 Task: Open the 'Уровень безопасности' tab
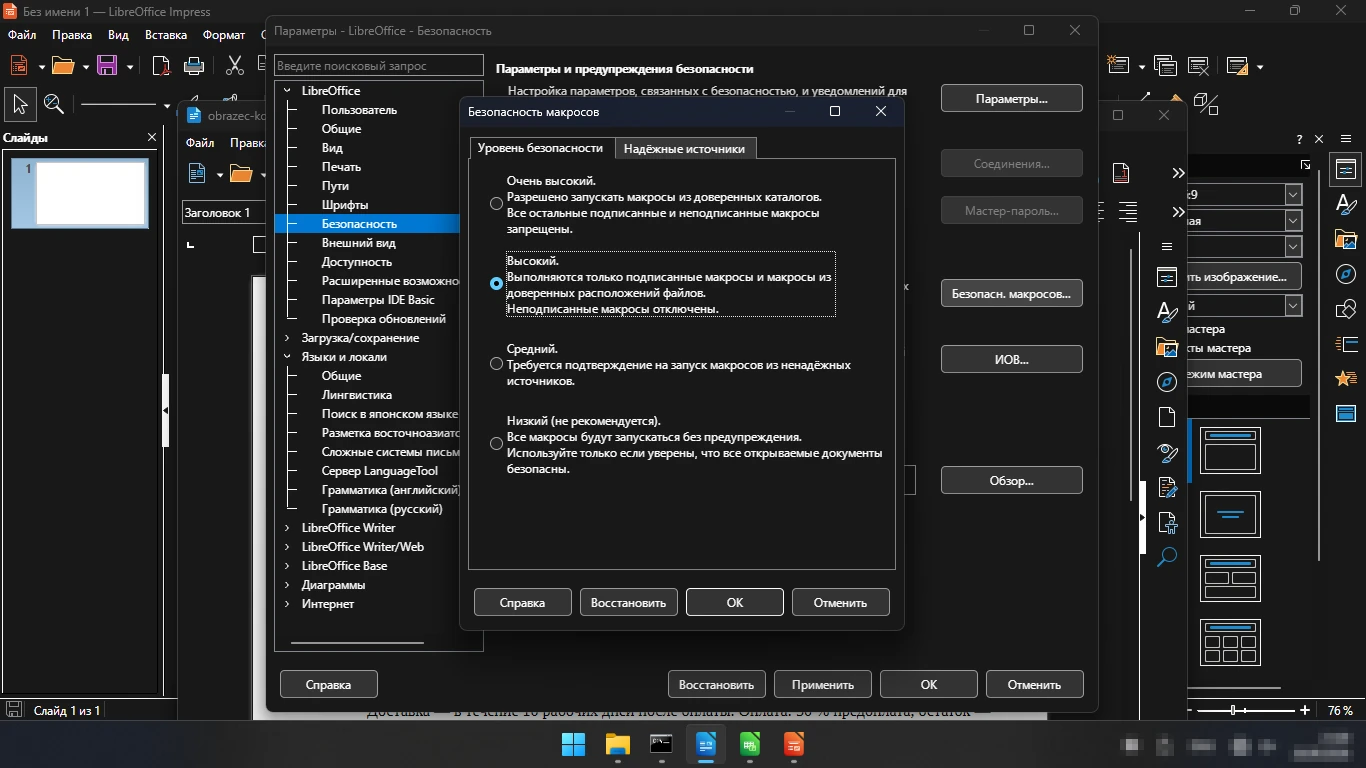[x=540, y=147]
